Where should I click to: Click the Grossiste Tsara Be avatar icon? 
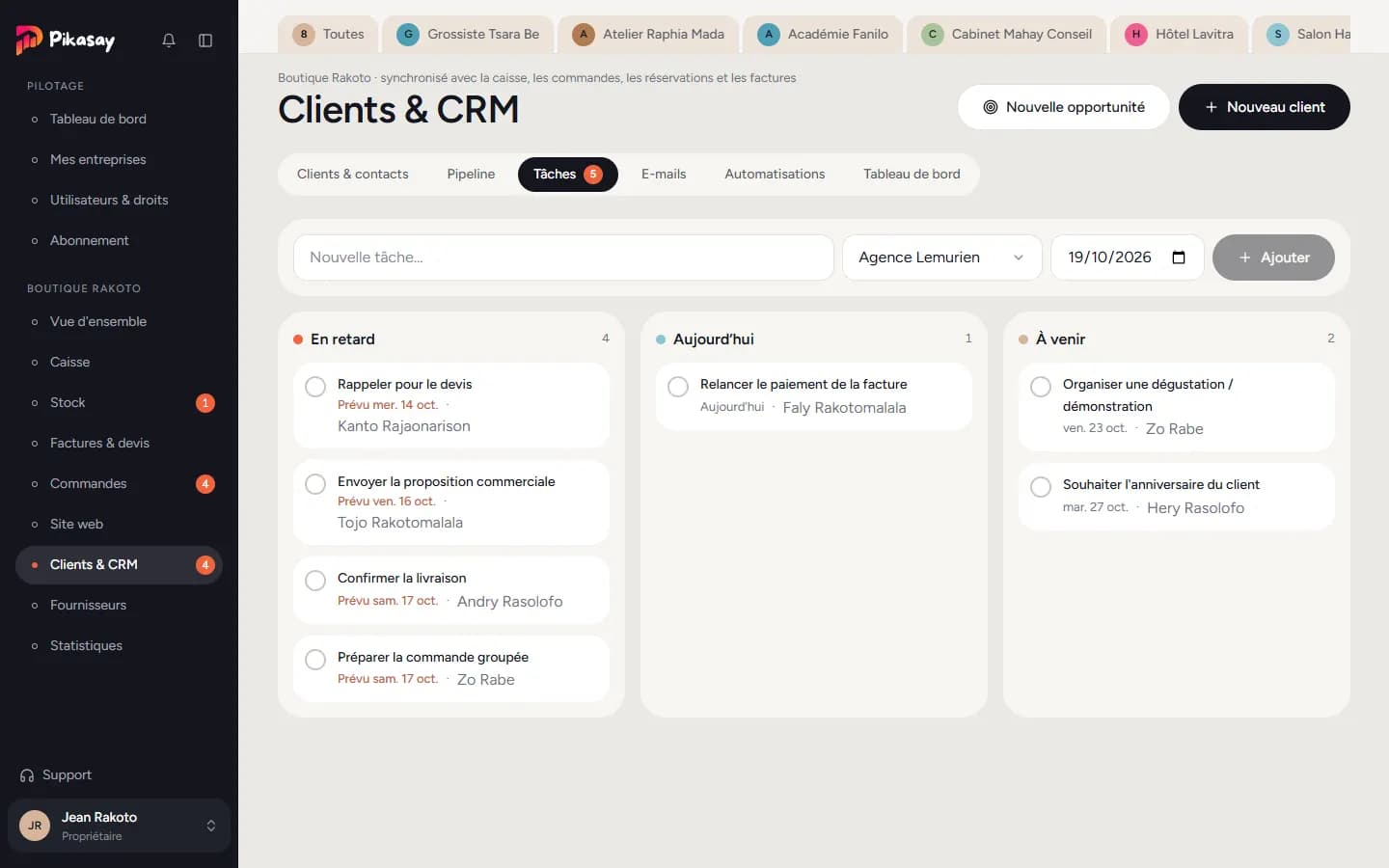(x=408, y=35)
